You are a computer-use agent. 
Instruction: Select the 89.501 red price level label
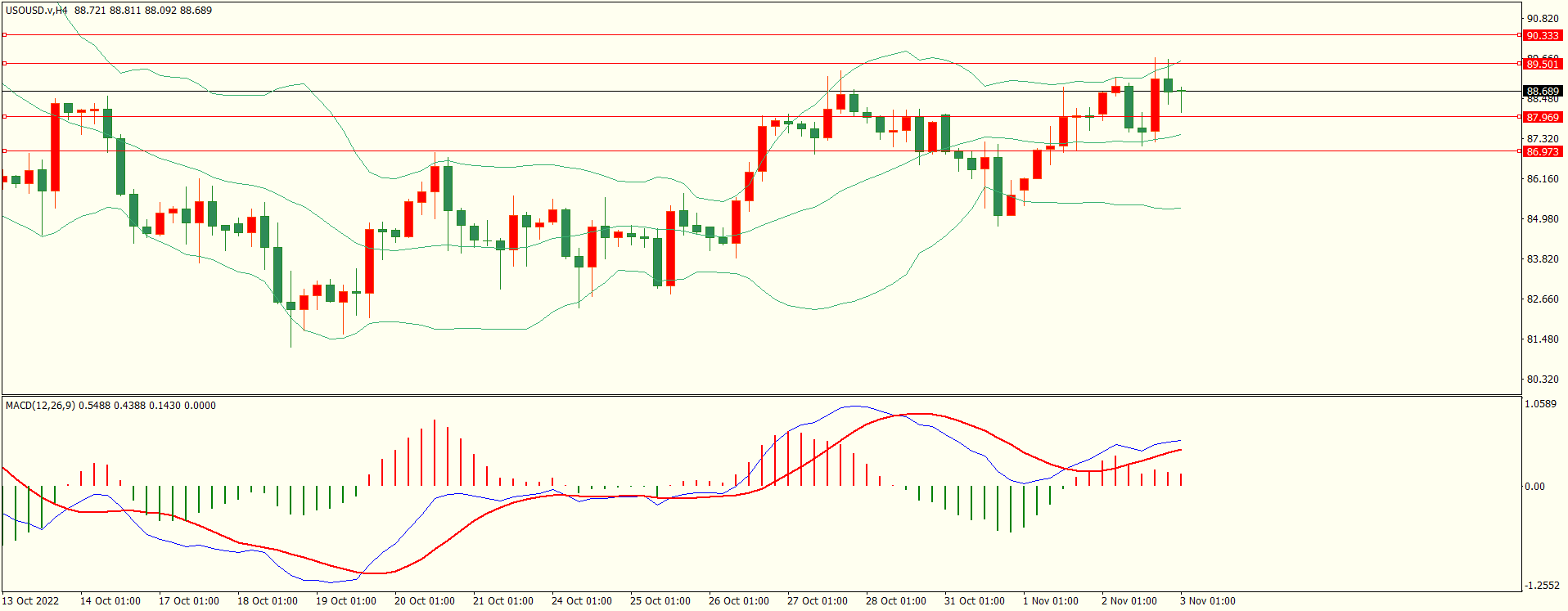point(1543,64)
